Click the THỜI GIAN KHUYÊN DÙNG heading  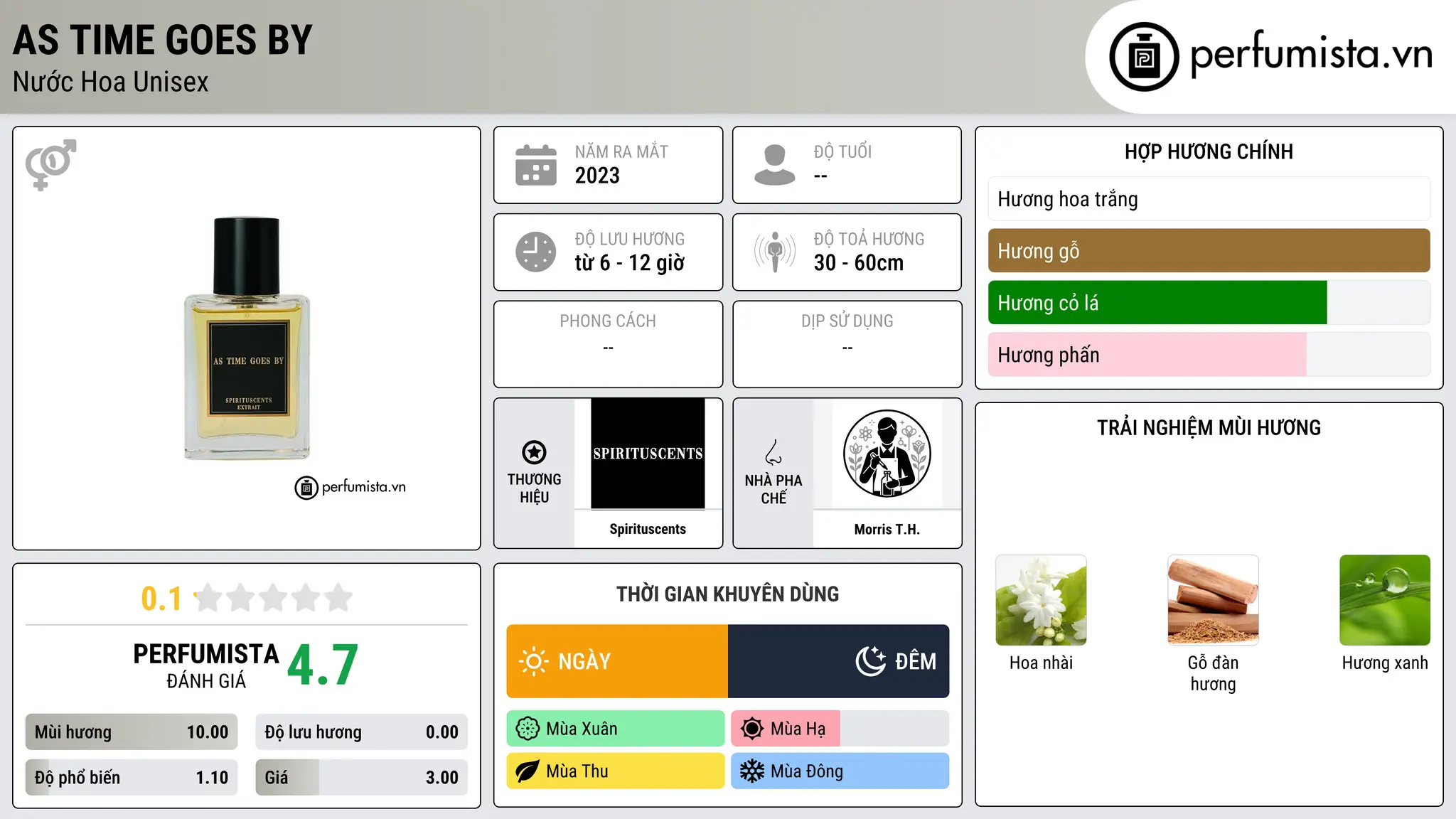coord(728,594)
